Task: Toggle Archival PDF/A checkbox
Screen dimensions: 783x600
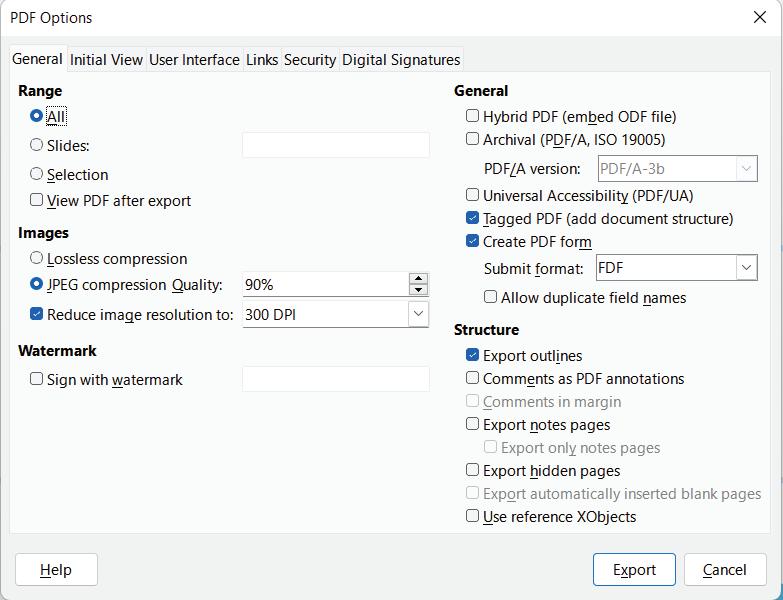Action: coord(473,139)
